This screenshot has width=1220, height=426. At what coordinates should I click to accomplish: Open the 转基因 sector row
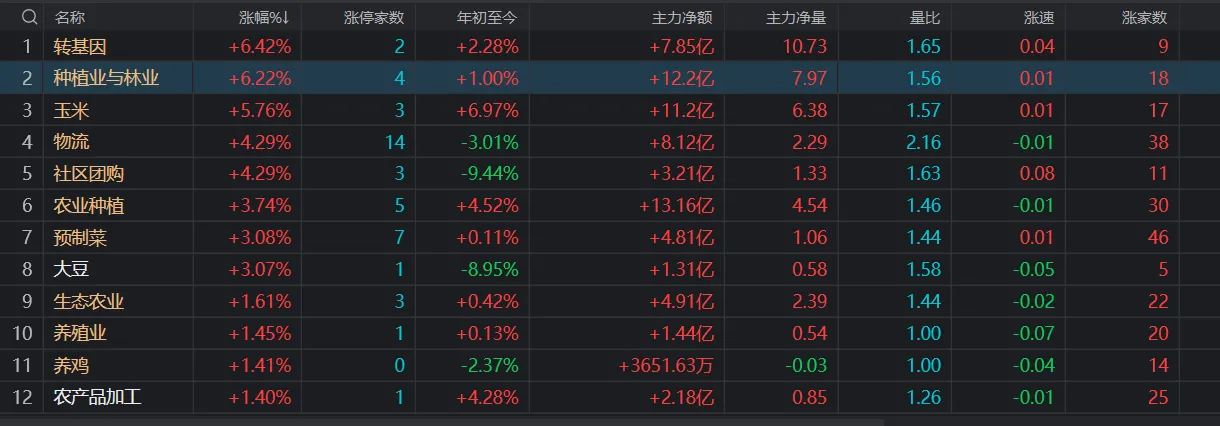[x=80, y=46]
